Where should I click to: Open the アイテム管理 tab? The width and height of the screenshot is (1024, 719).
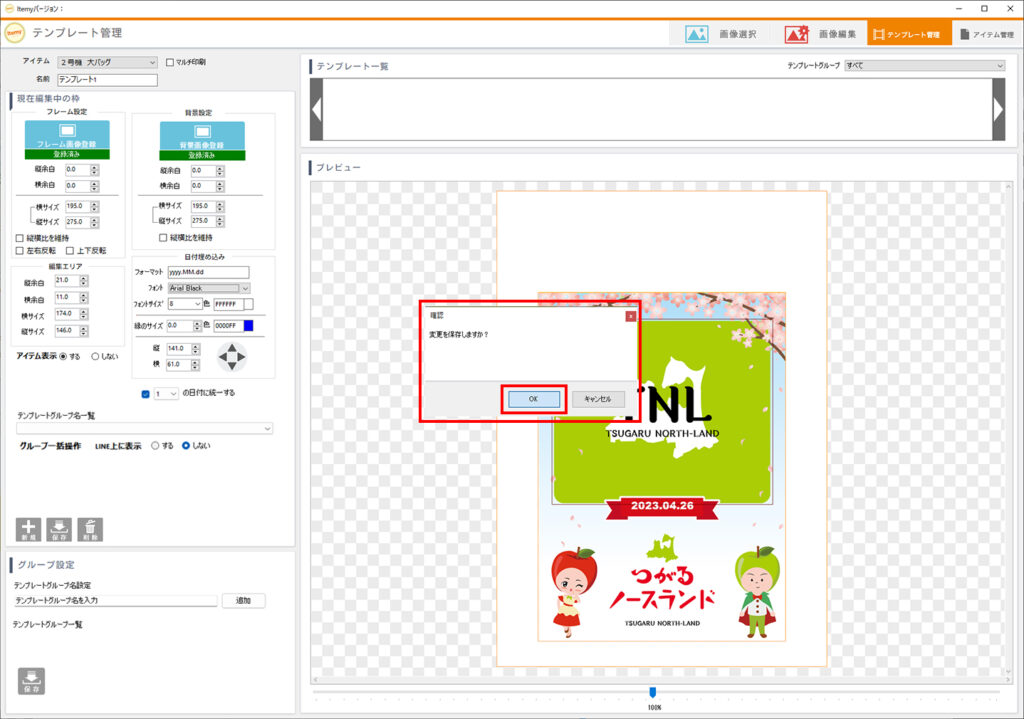click(x=985, y=34)
